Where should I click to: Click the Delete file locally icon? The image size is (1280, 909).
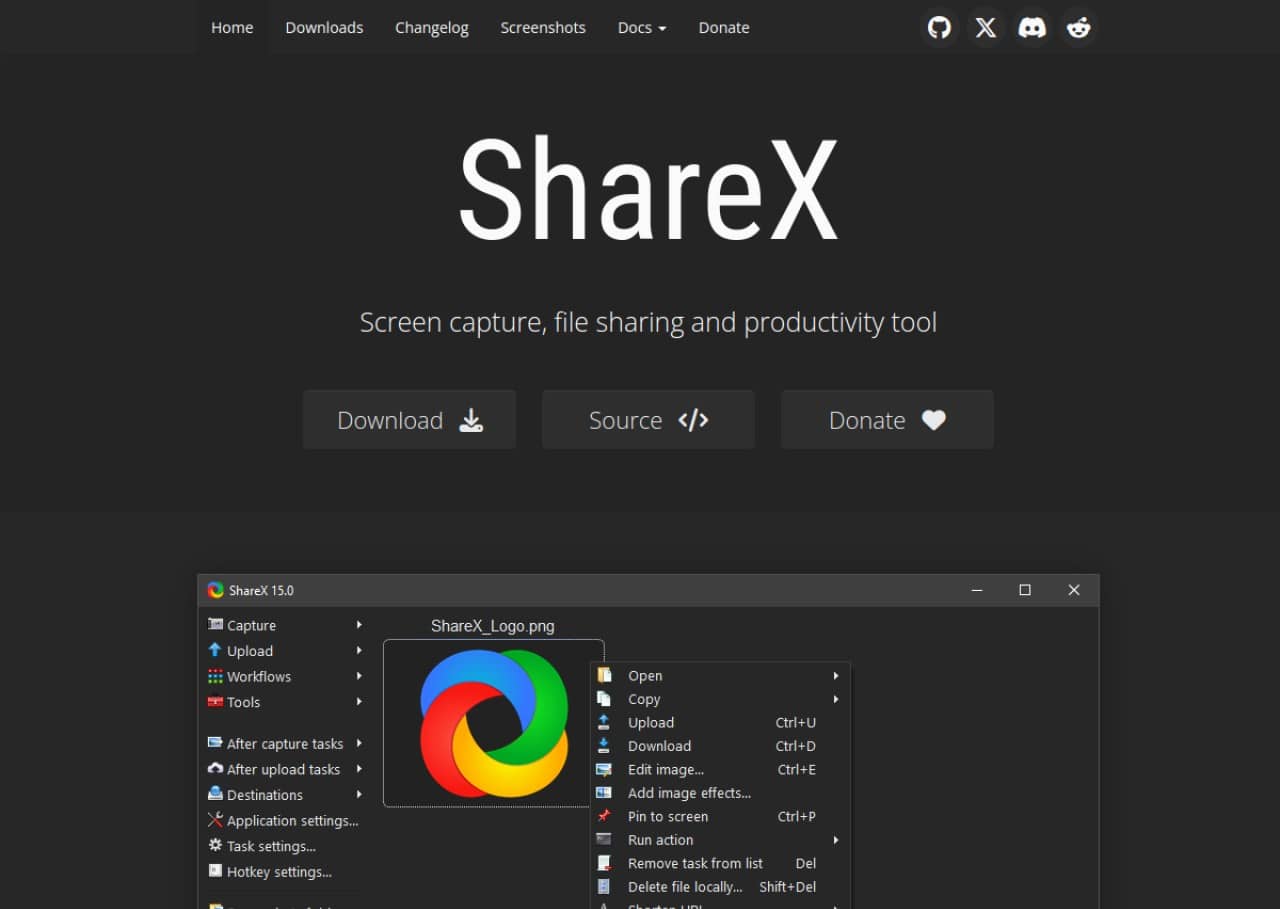(x=604, y=886)
